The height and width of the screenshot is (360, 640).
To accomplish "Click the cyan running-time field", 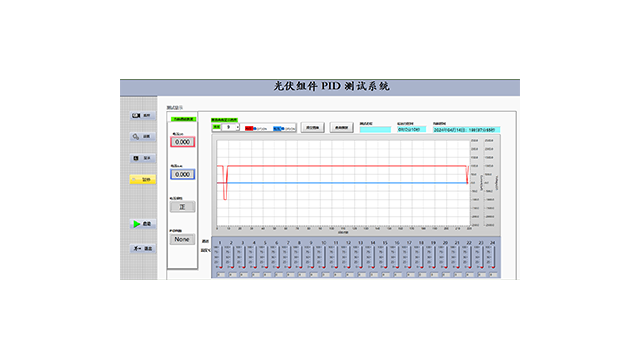I will (x=411, y=129).
